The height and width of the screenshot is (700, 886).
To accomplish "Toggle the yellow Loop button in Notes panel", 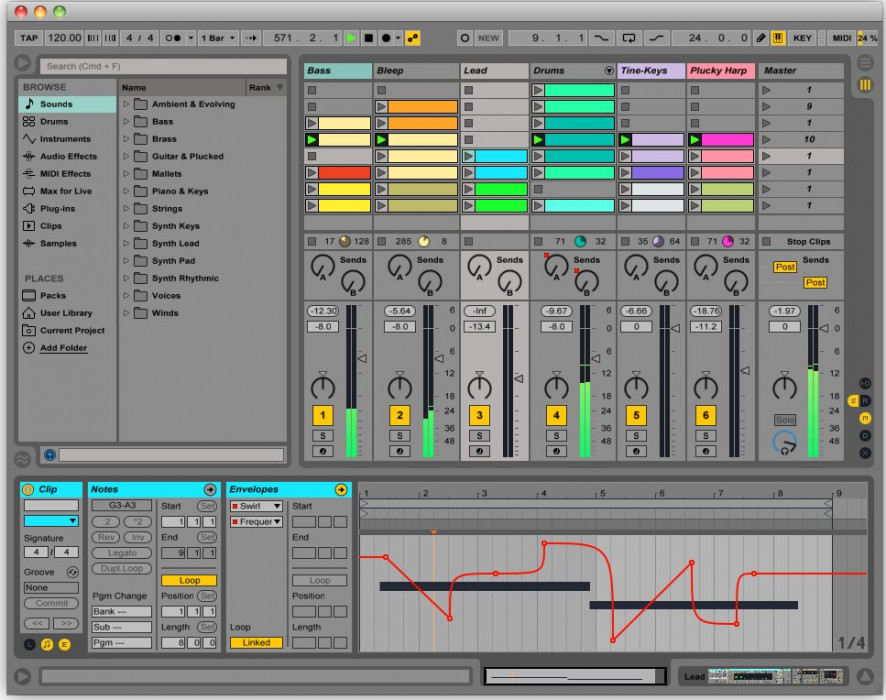I will 190,580.
